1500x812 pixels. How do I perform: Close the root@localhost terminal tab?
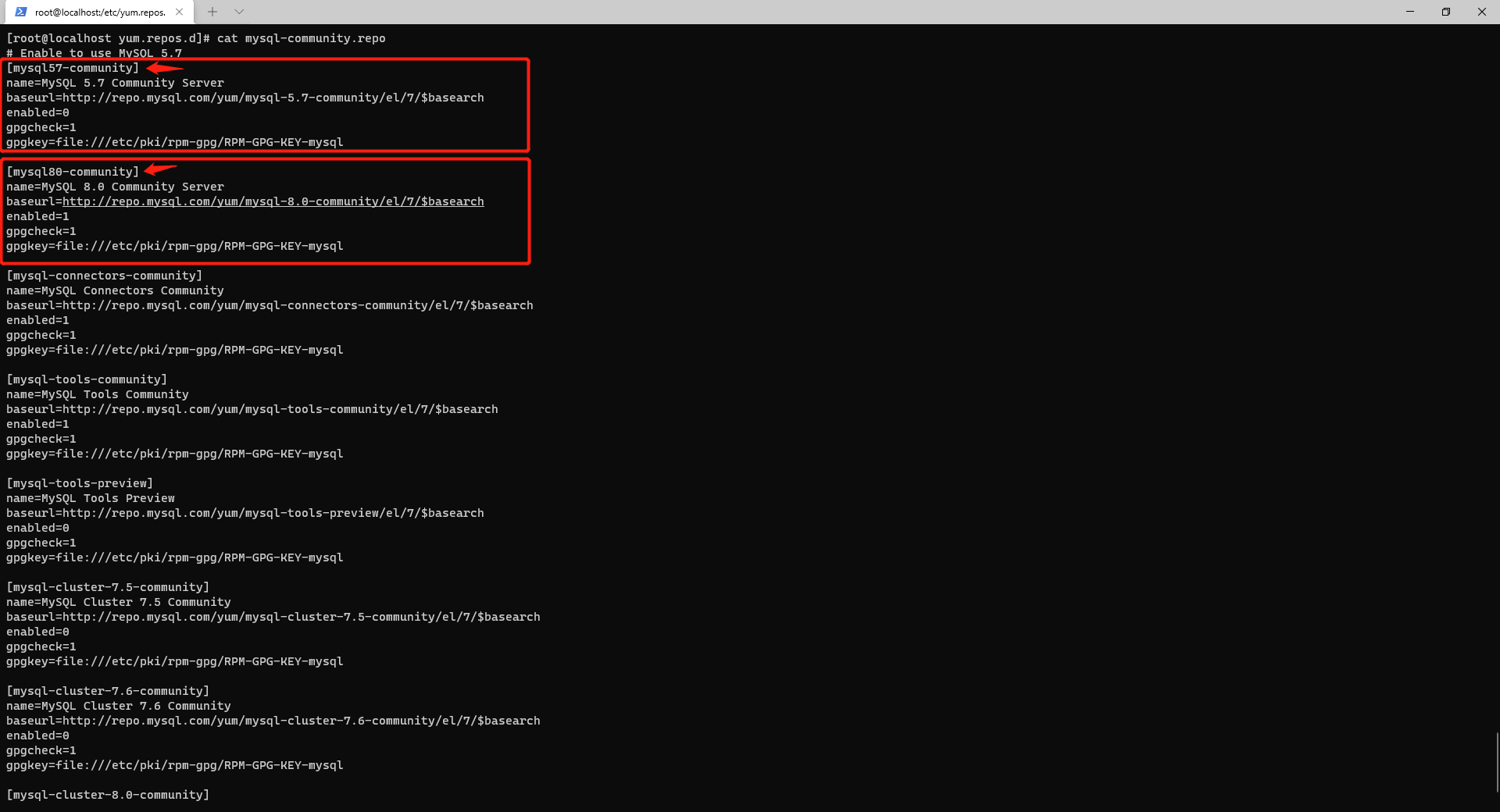179,12
